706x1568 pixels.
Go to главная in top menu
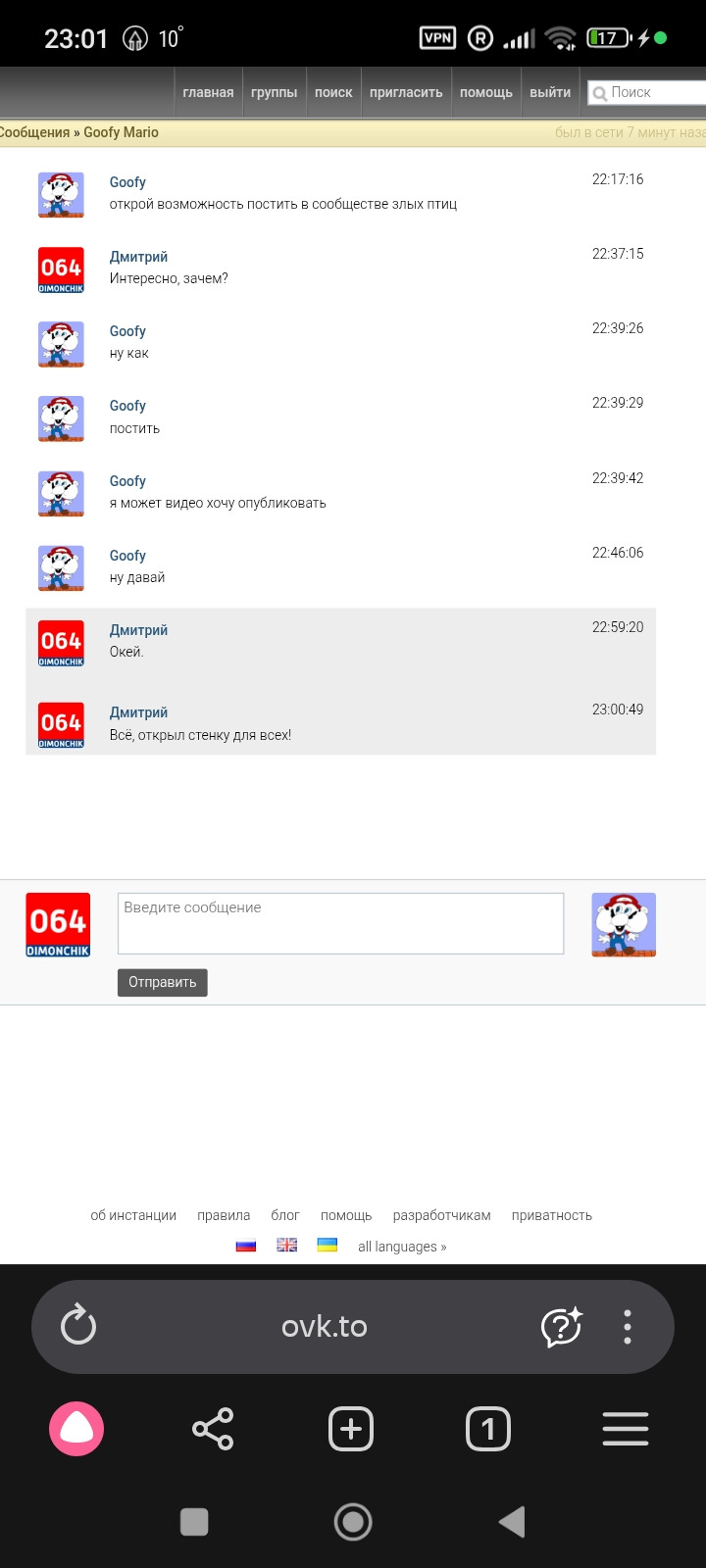208,92
